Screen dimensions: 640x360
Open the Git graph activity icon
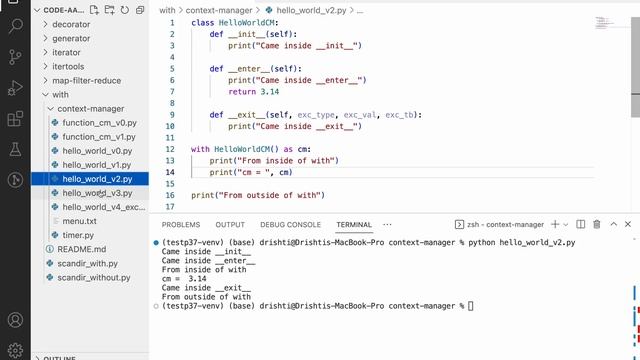pyautogui.click(x=16, y=180)
